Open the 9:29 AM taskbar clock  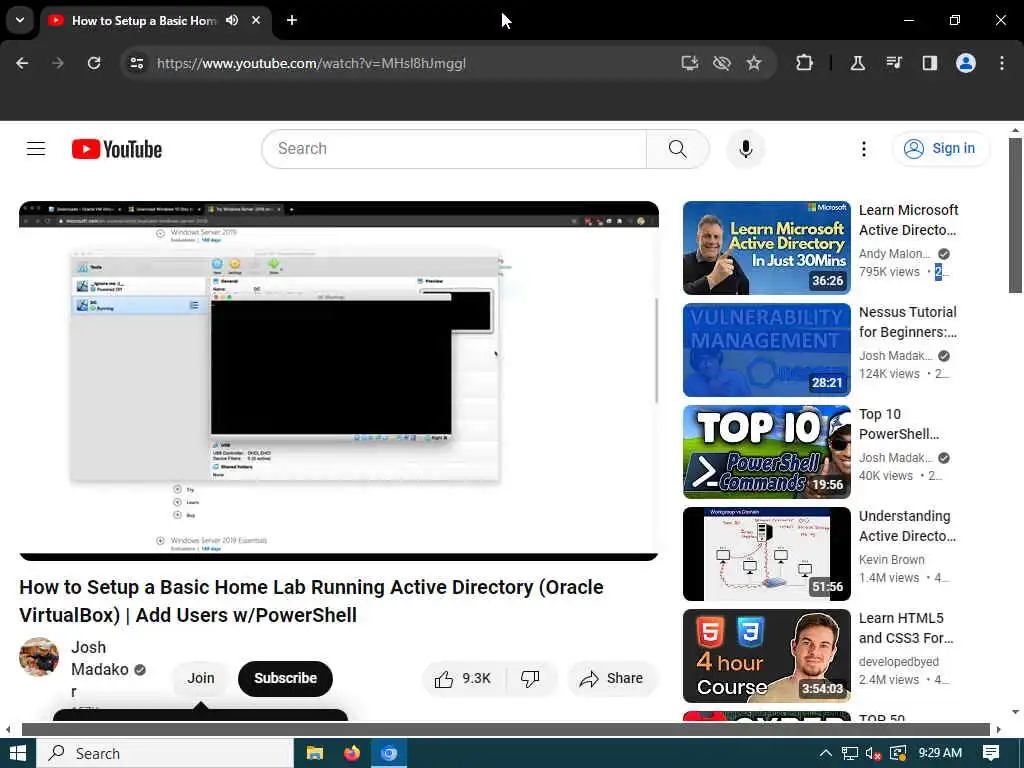click(940, 753)
